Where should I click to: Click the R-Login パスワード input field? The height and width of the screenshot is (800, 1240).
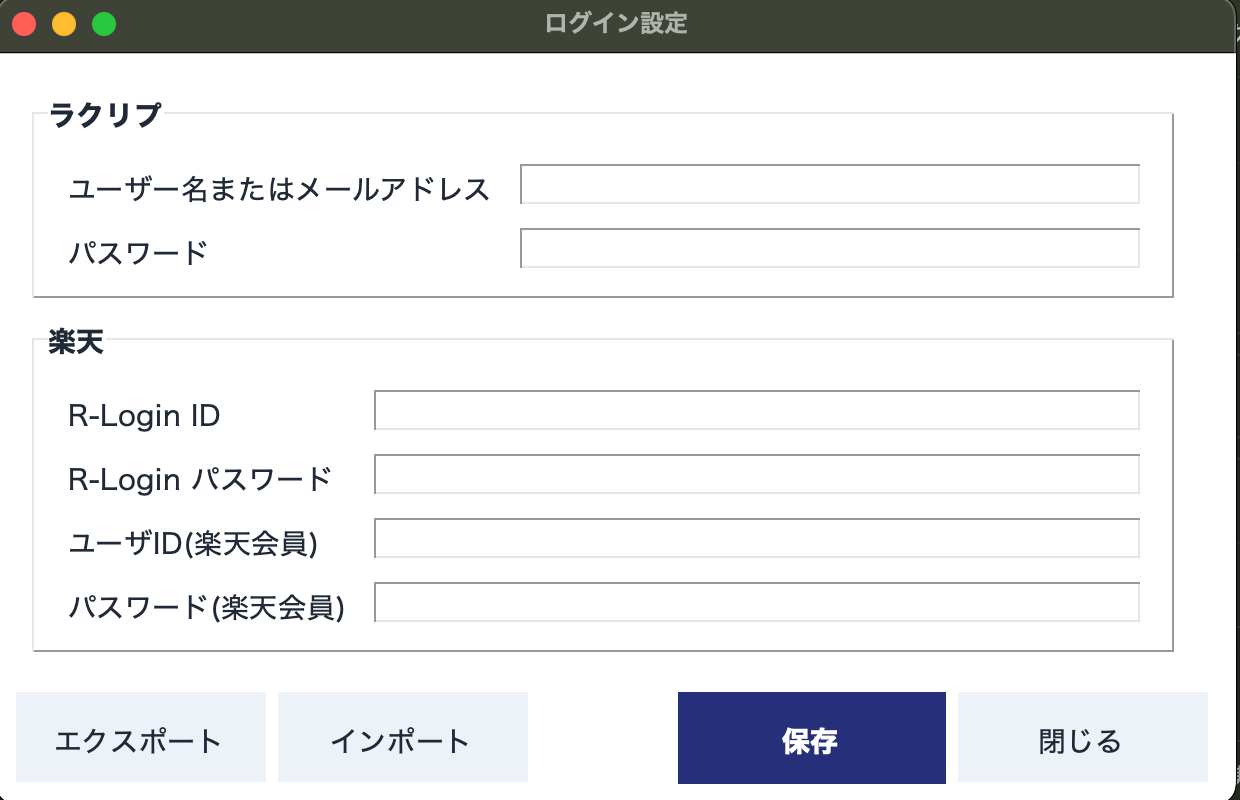[x=756, y=475]
